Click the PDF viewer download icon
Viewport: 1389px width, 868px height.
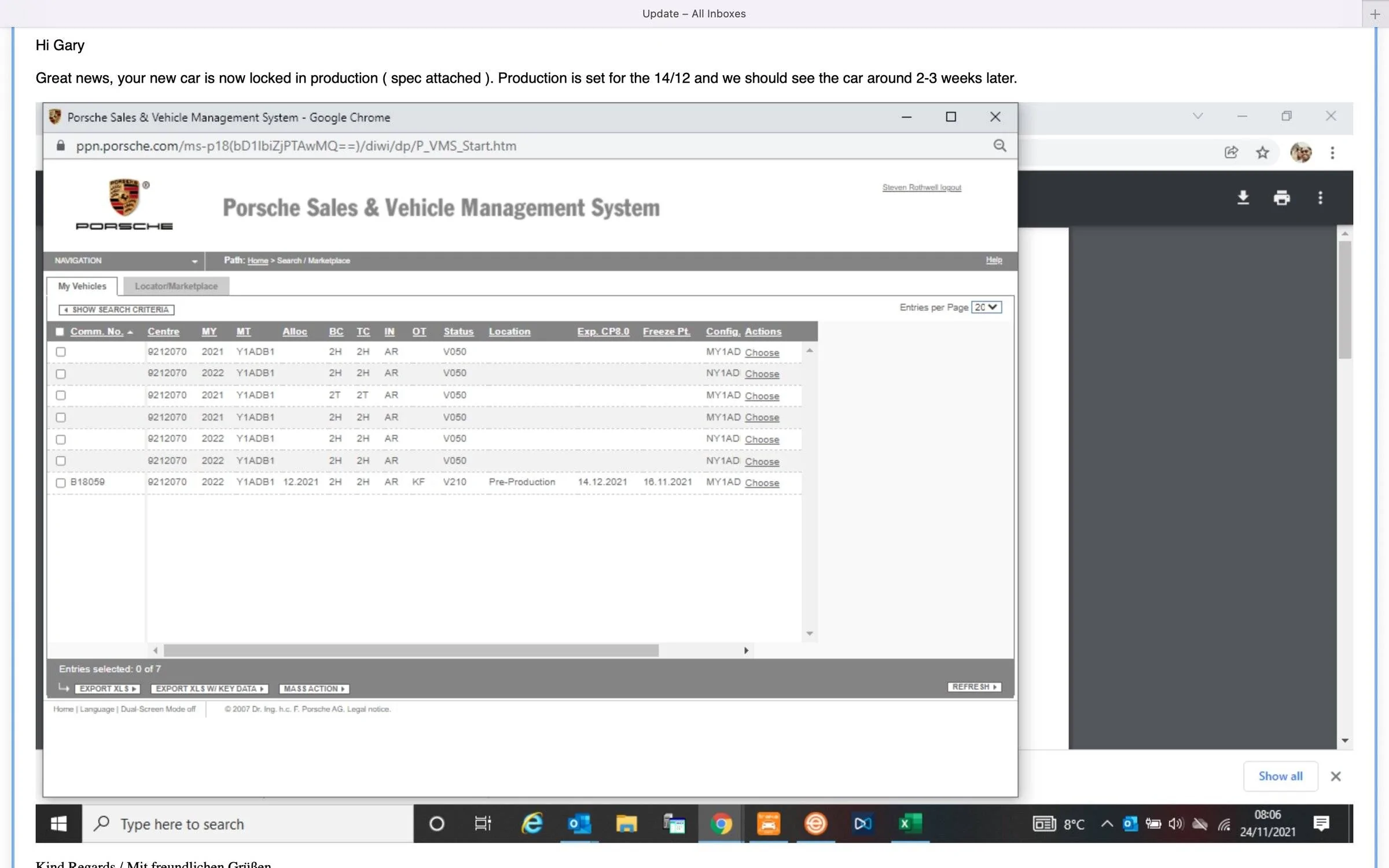point(1243,198)
